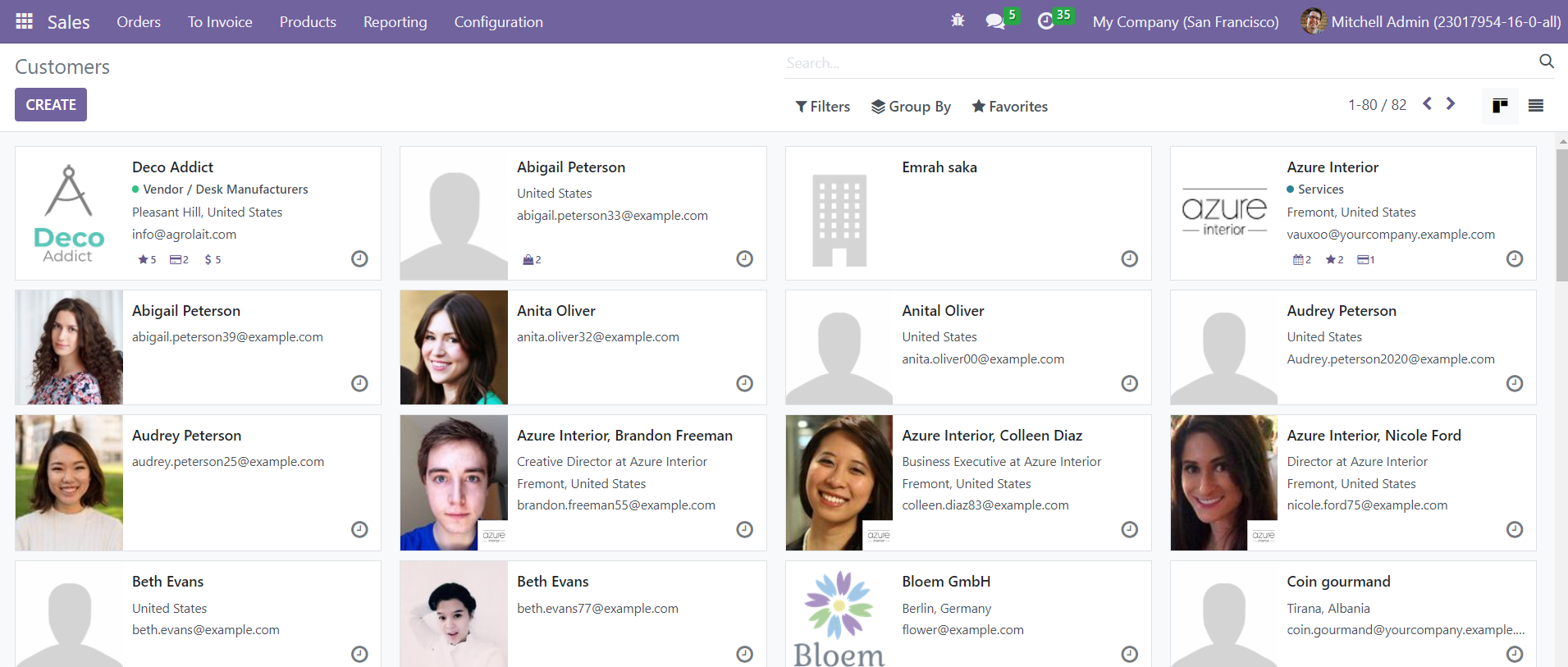Open My Company (San Francisco) switcher
The height and width of the screenshot is (667, 1568).
[1186, 22]
